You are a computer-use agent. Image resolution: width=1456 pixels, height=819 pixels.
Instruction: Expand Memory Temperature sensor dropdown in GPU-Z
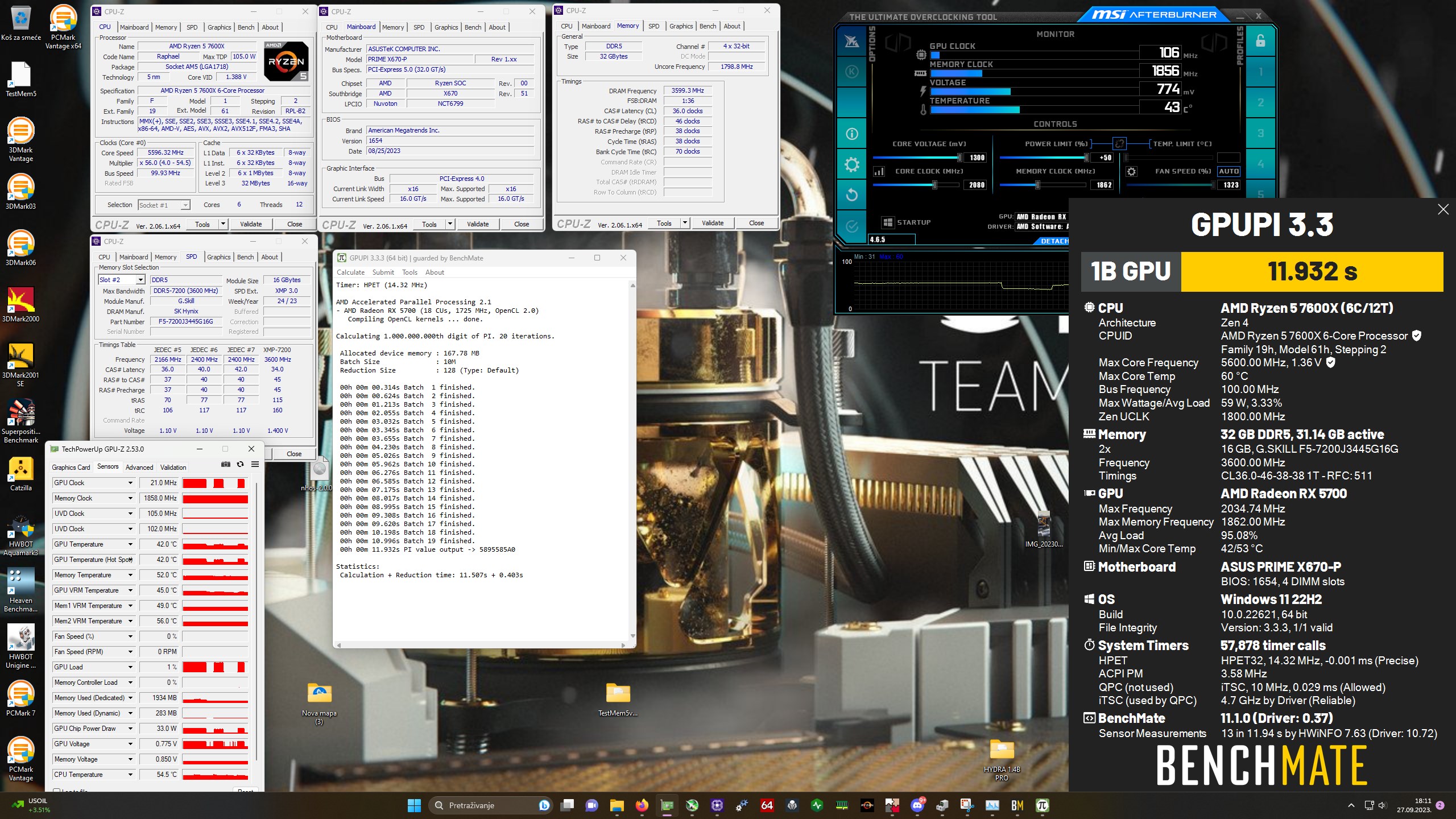click(x=130, y=575)
